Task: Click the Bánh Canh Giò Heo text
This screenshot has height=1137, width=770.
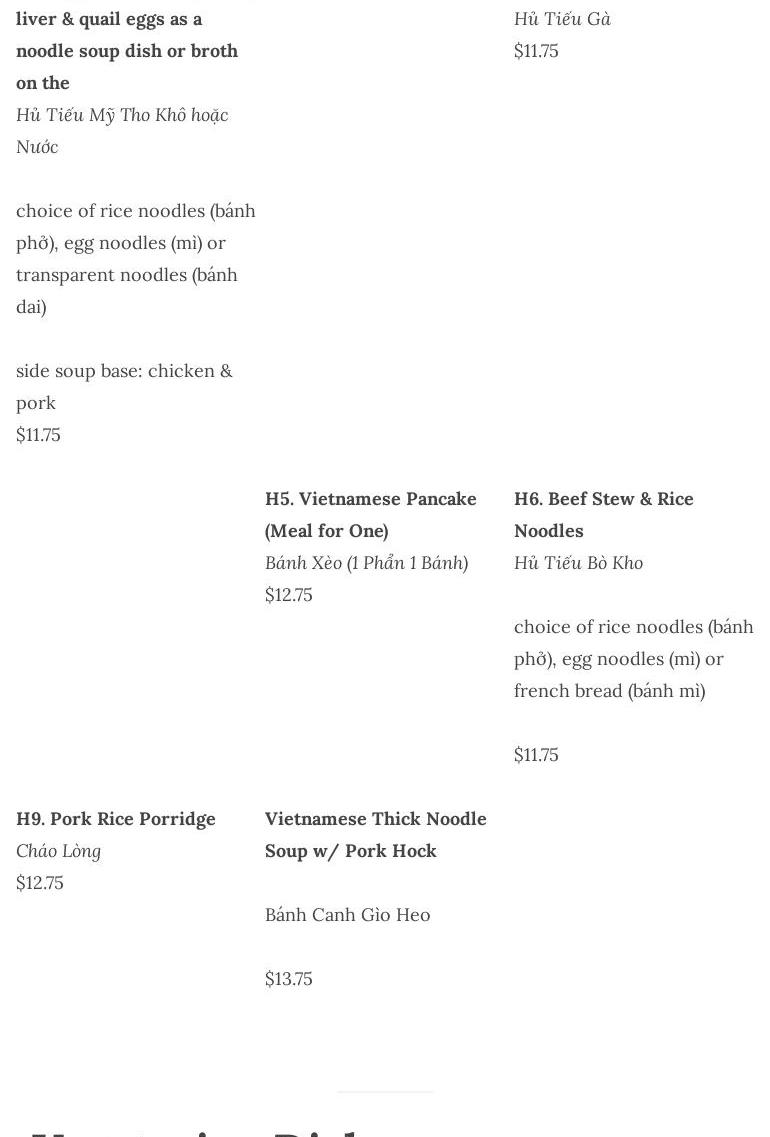Action: pos(347,915)
